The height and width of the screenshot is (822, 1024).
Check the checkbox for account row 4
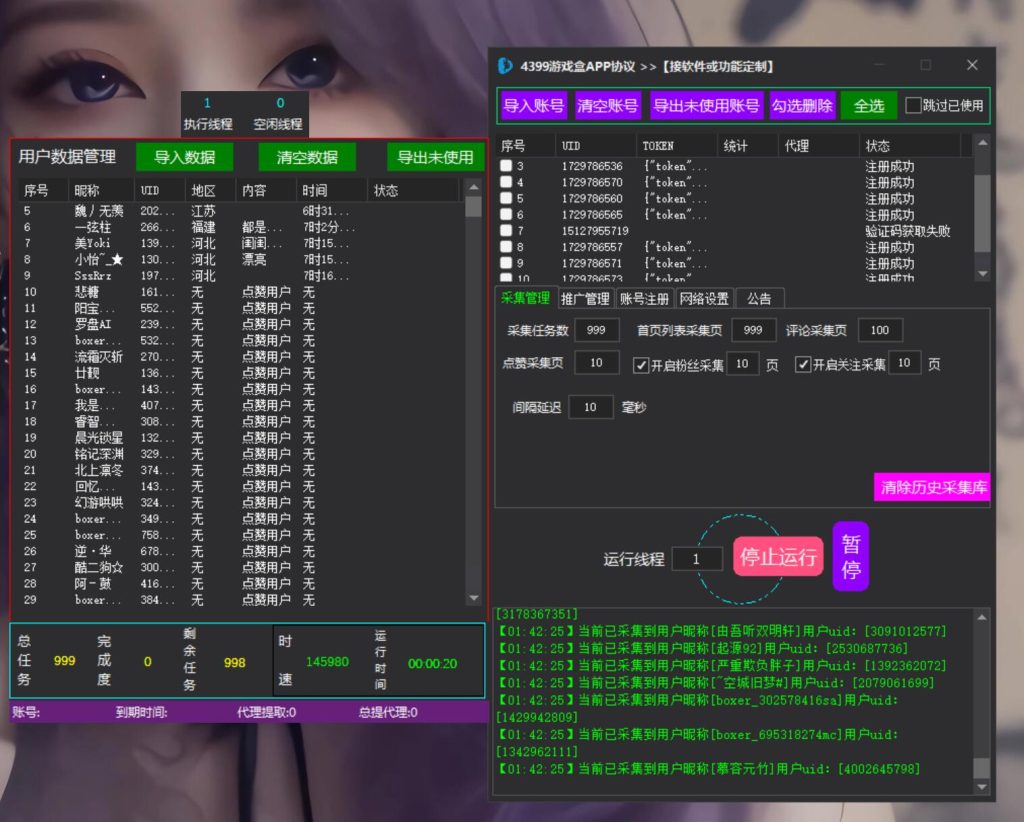pos(505,182)
